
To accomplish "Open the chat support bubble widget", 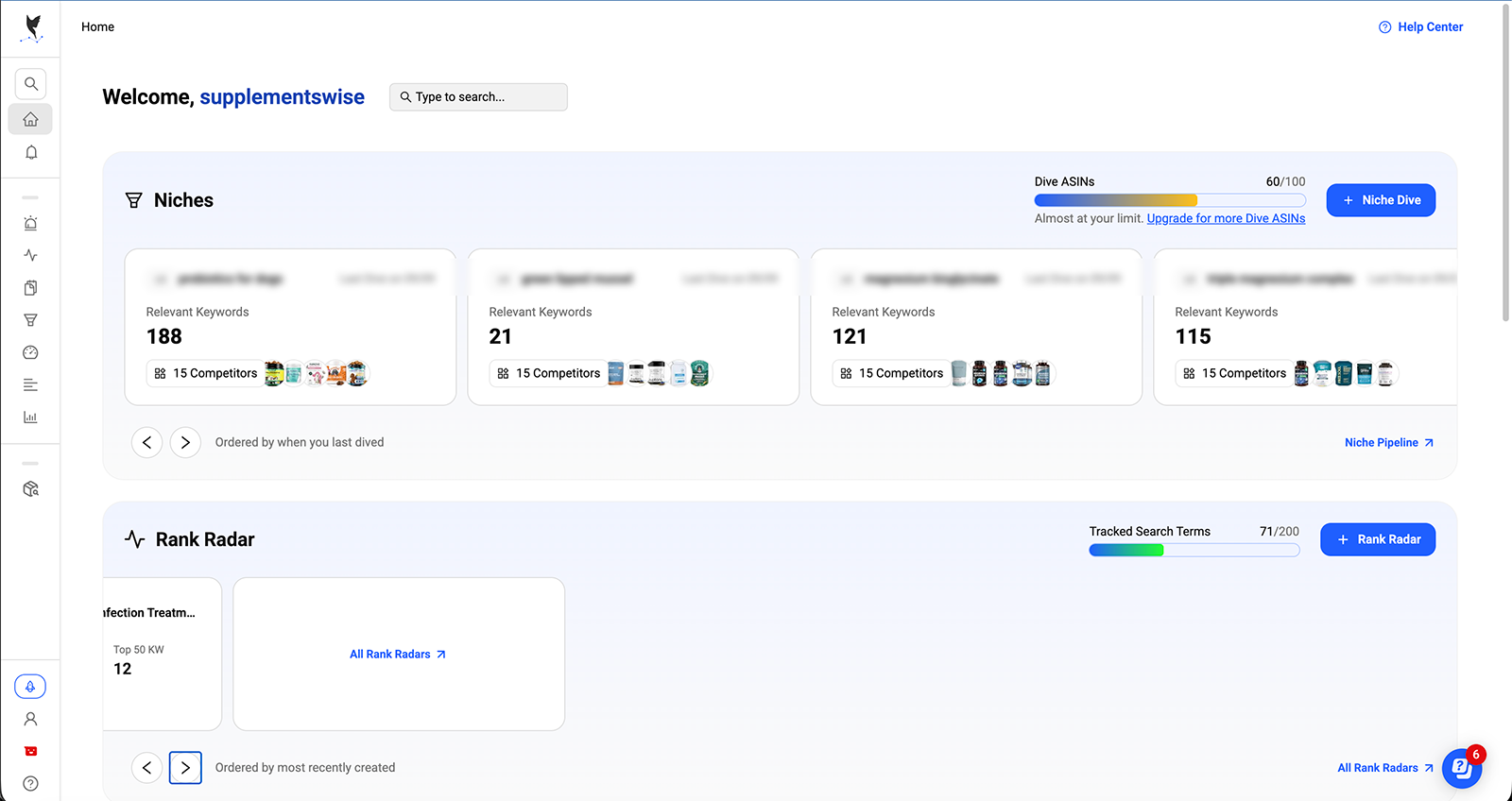I will tap(1462, 768).
